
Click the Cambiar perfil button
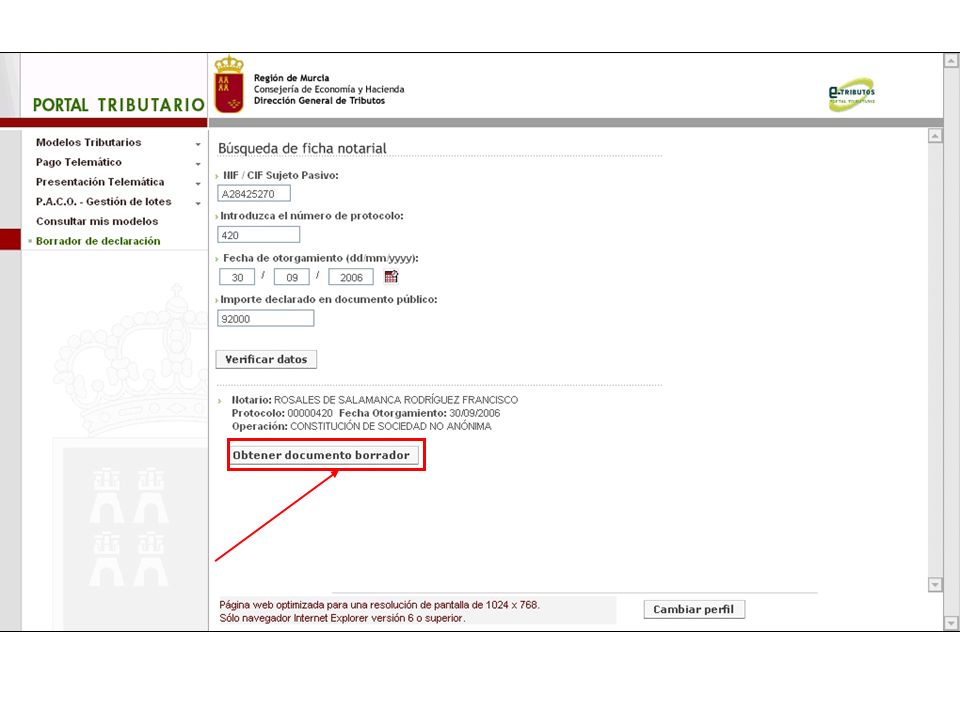[694, 609]
